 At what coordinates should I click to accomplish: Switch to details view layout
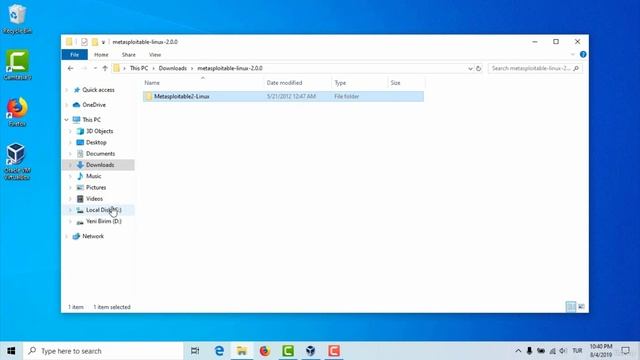[x=571, y=306]
